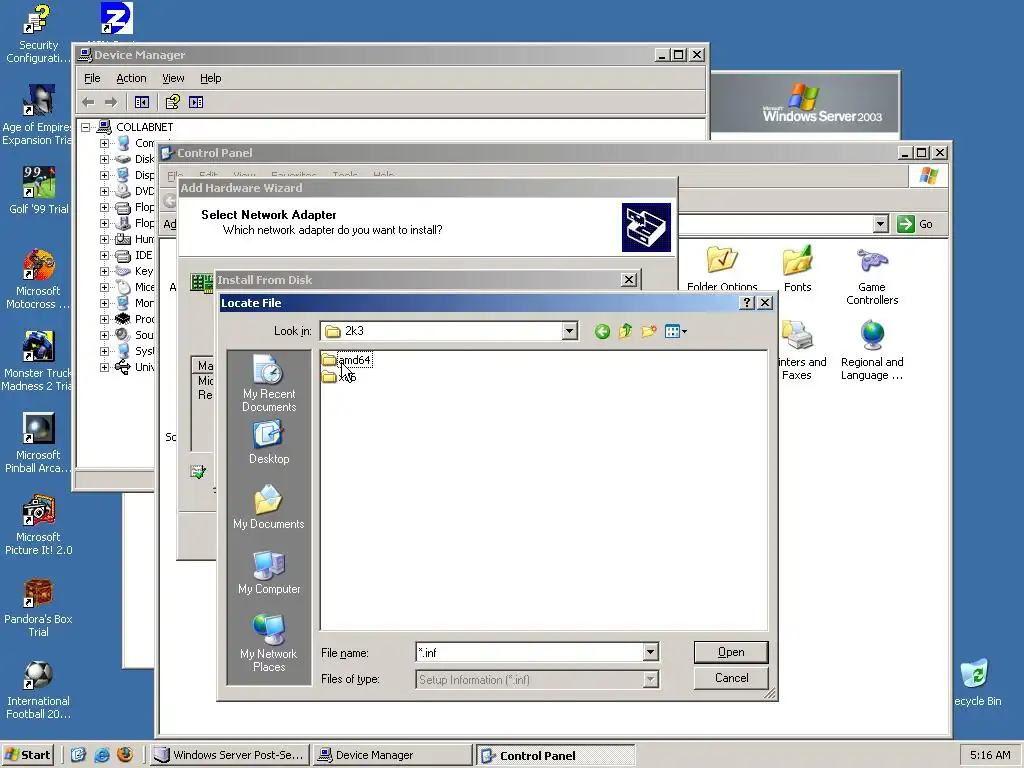
Task: Open the Control Panel address bar dropdown
Action: pos(880,224)
